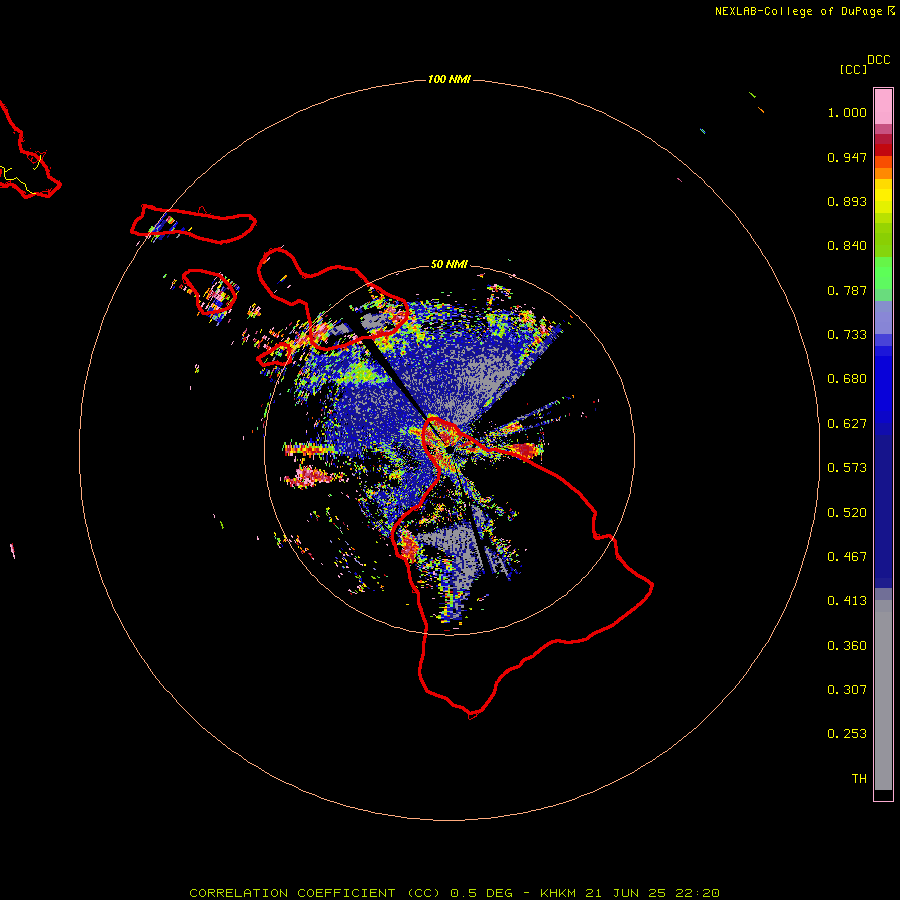The height and width of the screenshot is (900, 900).
Task: Select the 0.627 scale value
Action: [847, 424]
